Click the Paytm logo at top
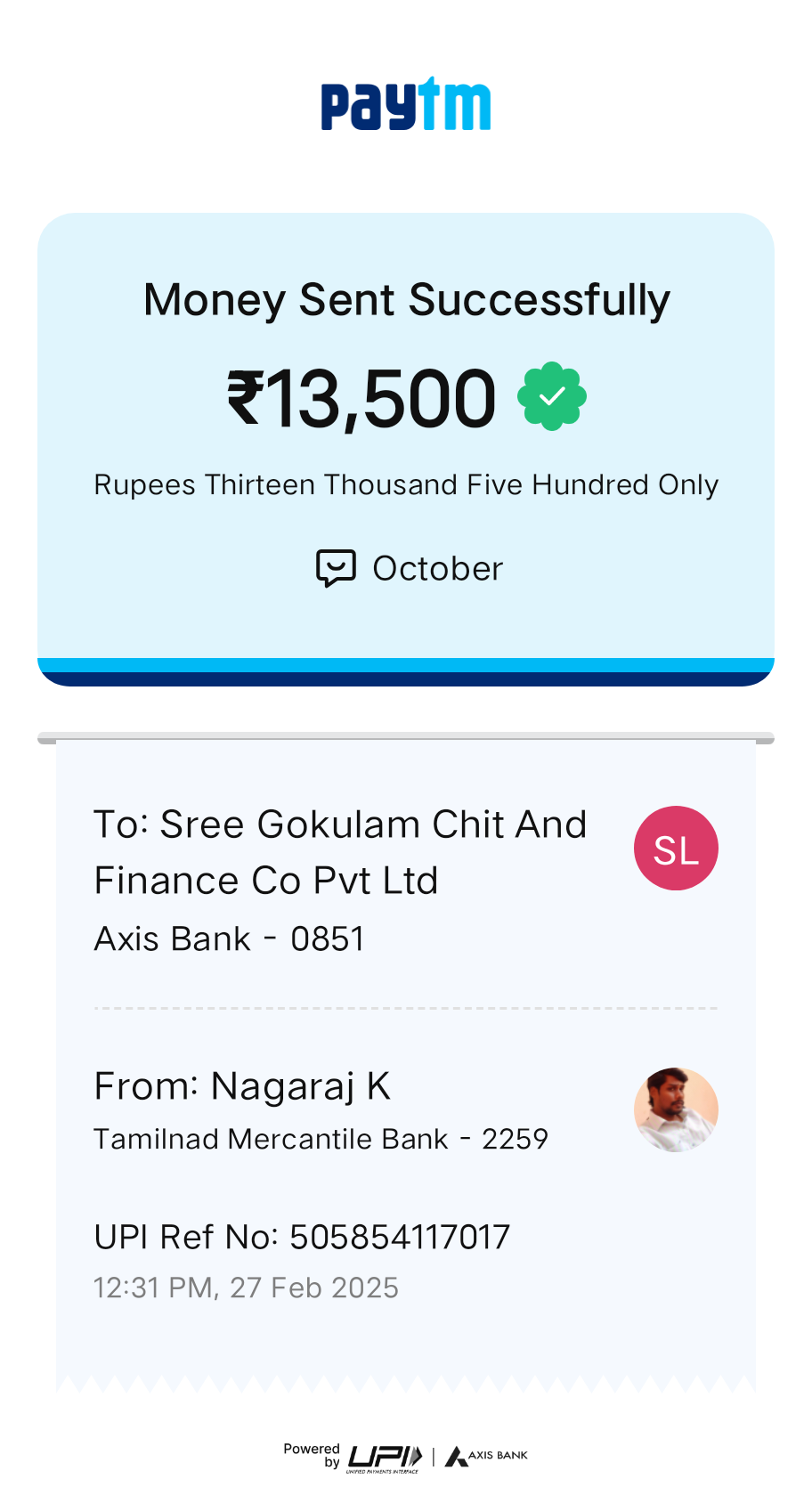Image resolution: width=812 pixels, height=1511 pixels. pyautogui.click(x=406, y=105)
